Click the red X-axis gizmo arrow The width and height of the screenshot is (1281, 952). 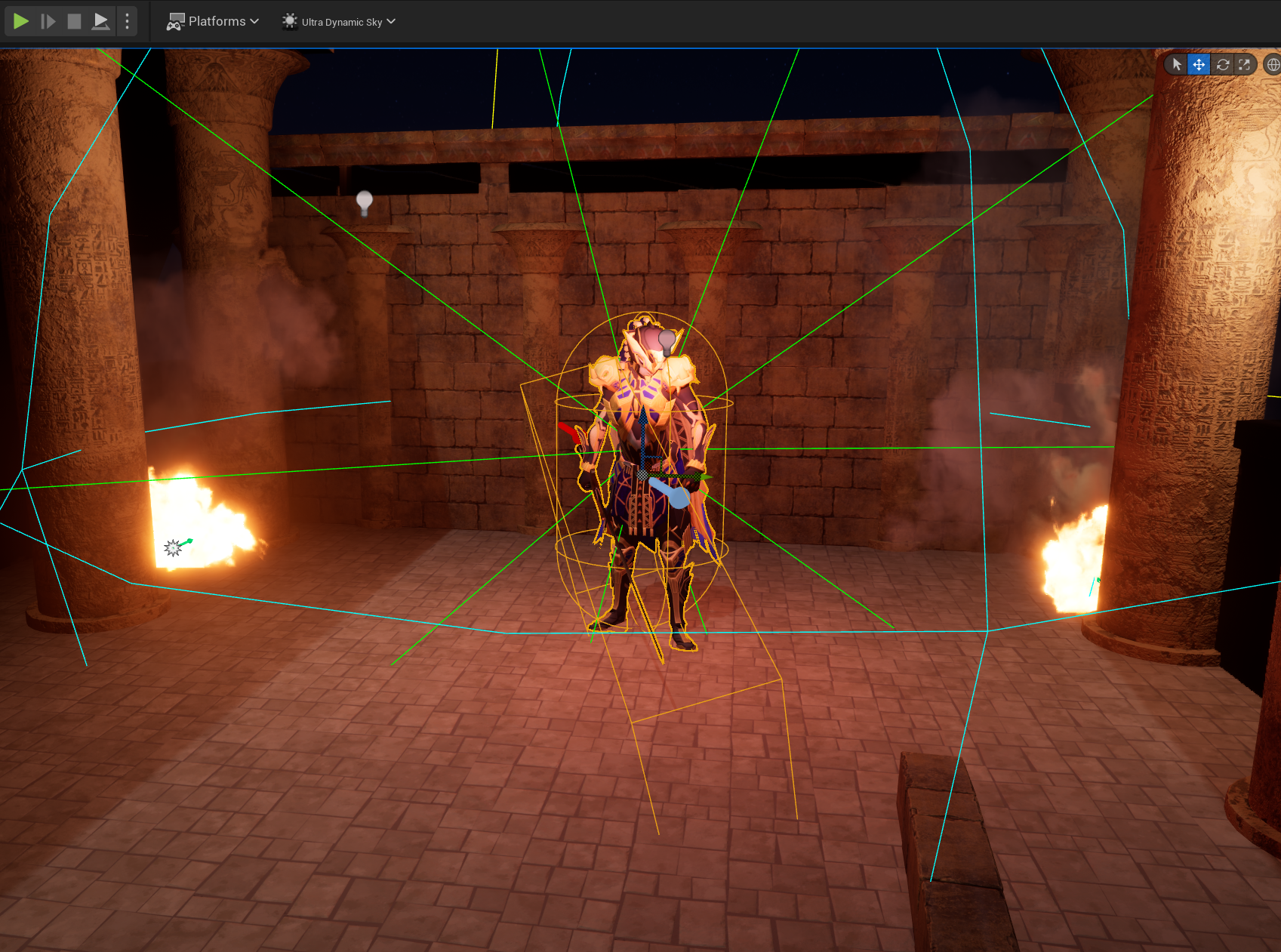coord(568,432)
